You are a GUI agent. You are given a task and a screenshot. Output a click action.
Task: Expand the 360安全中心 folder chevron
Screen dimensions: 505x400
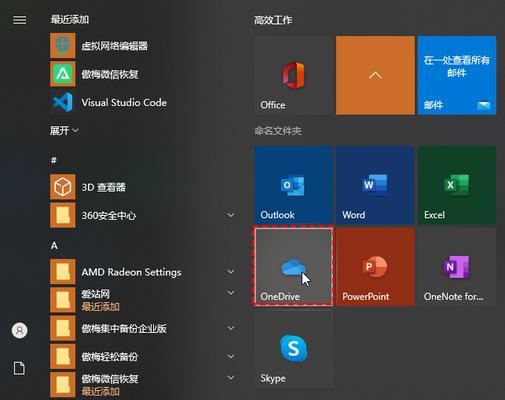(x=231, y=215)
